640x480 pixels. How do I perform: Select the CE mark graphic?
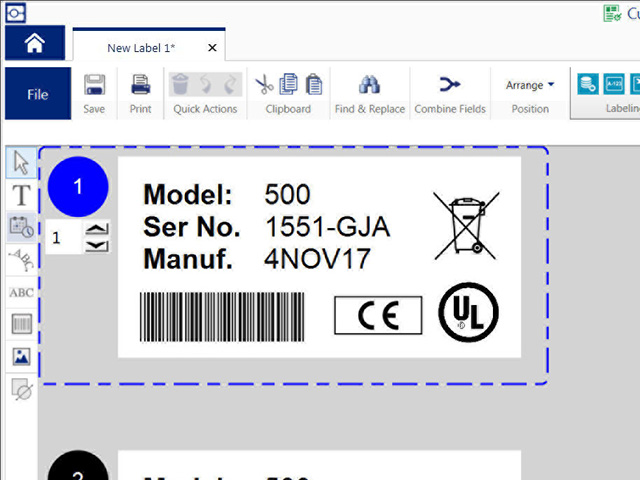[378, 316]
